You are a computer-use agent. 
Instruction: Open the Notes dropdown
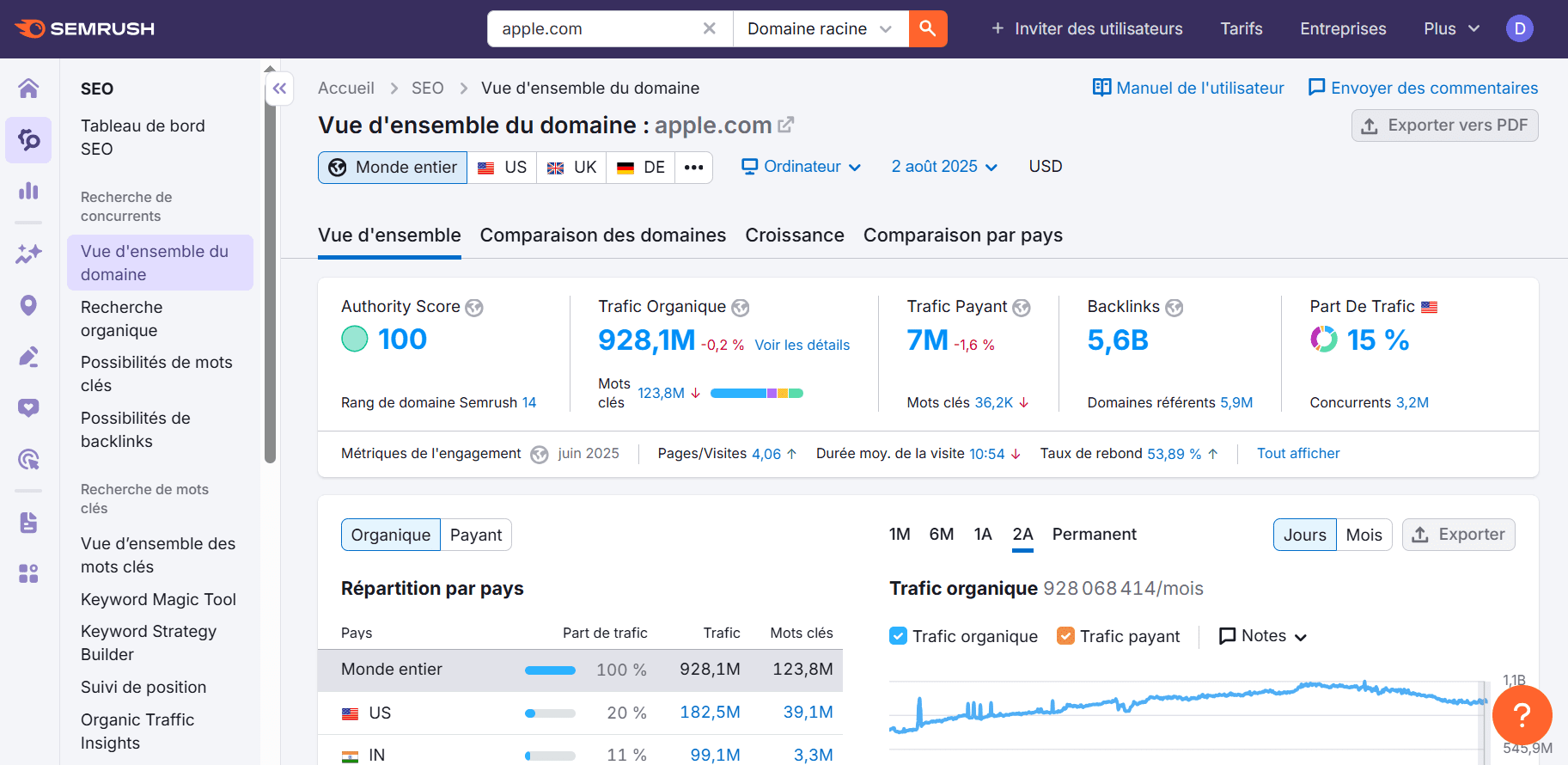[x=1263, y=636]
